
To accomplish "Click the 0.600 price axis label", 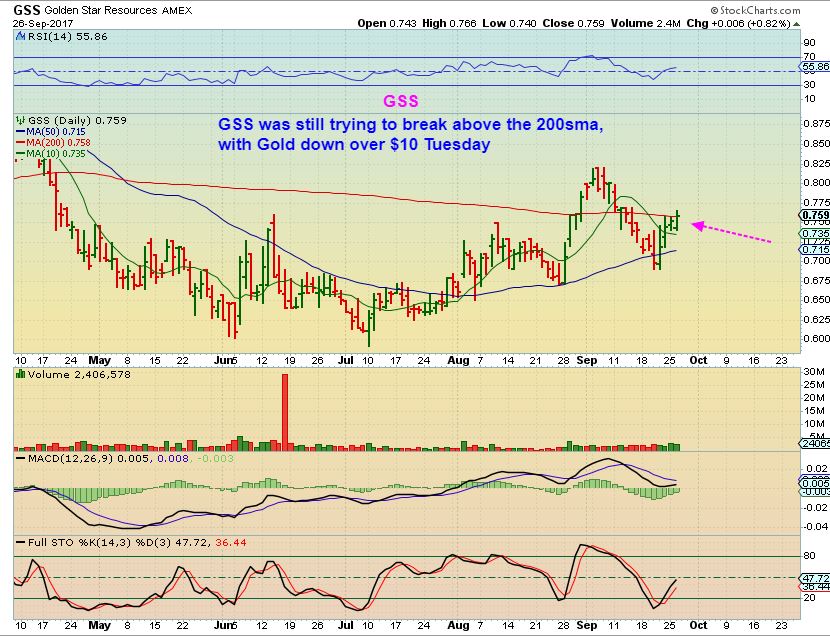I will point(816,338).
